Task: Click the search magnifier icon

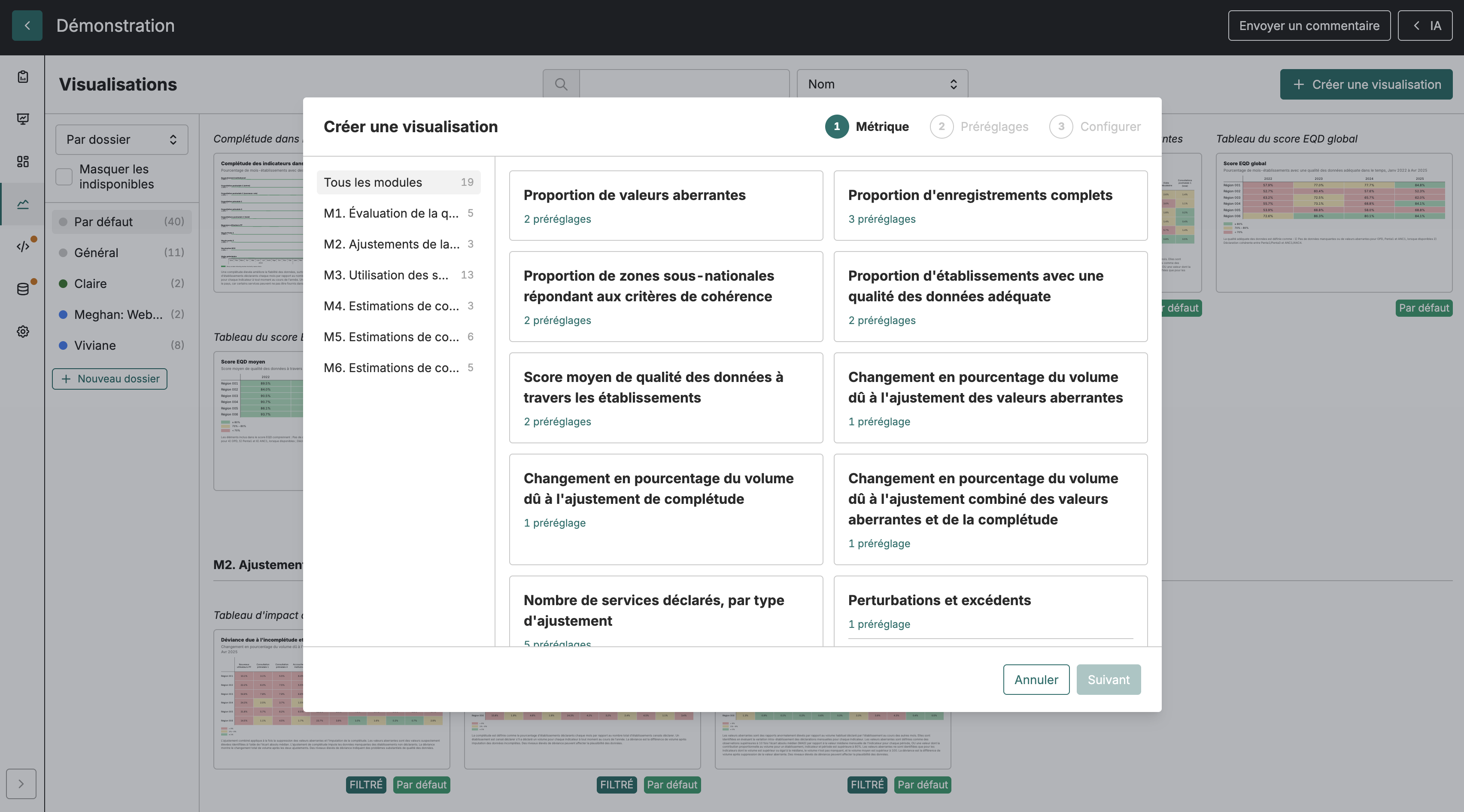Action: 561,84
